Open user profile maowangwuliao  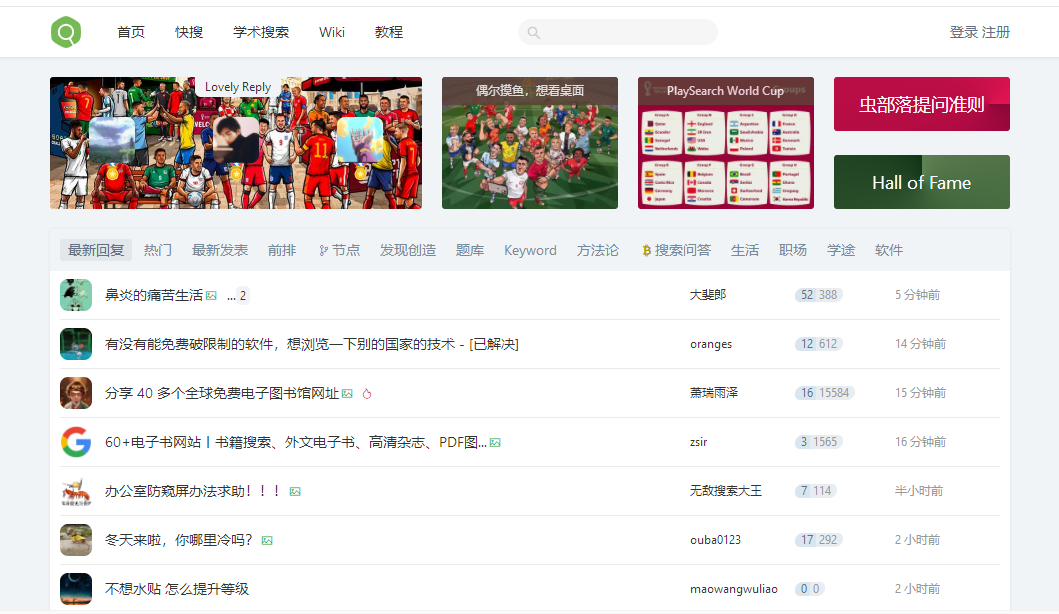(733, 589)
